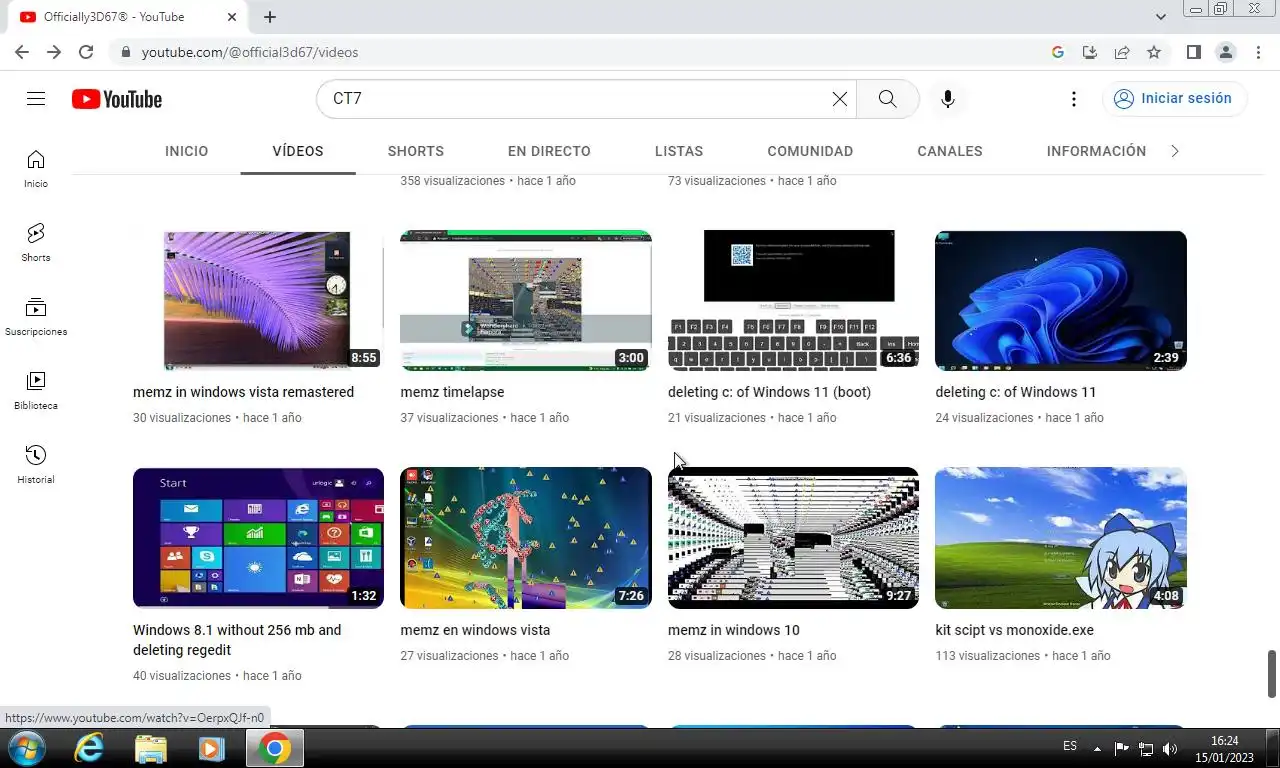Switch to the INICIO channel tab
The width and height of the screenshot is (1280, 768).
pos(187,151)
